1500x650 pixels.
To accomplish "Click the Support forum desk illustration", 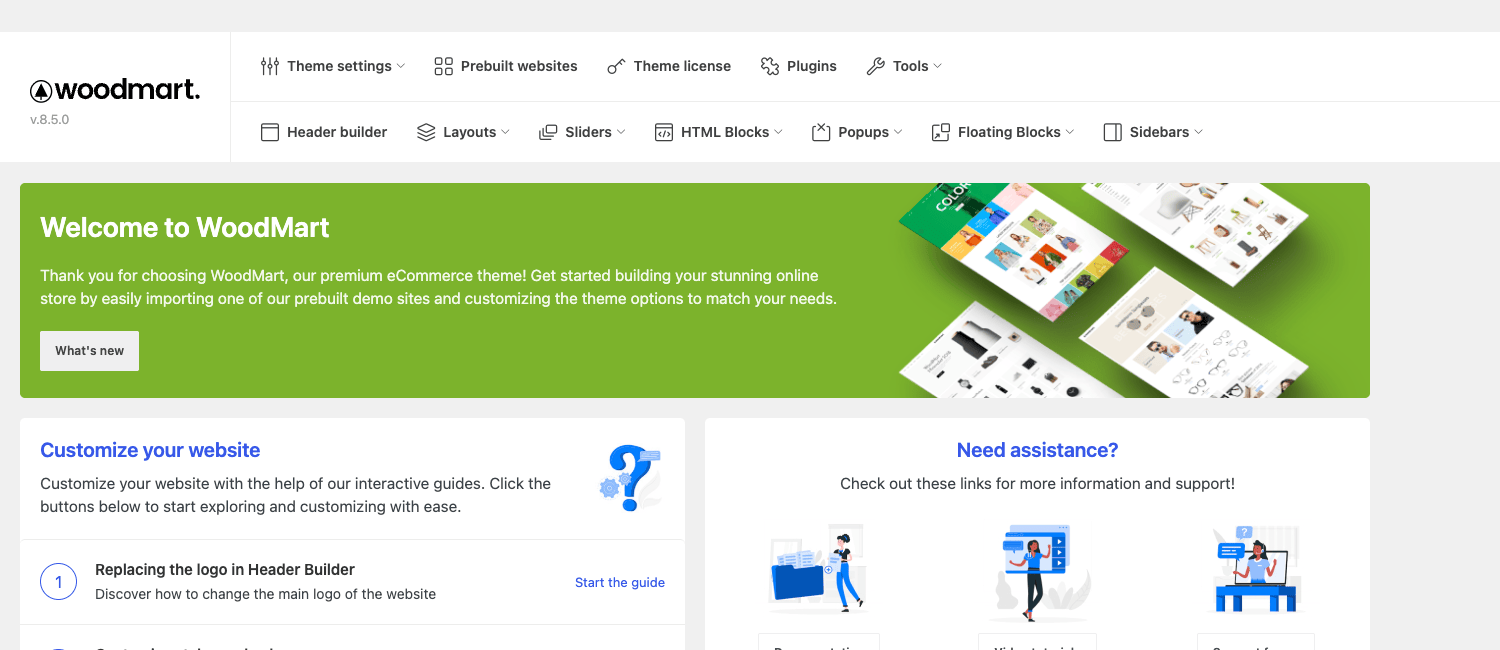I will 1256,569.
